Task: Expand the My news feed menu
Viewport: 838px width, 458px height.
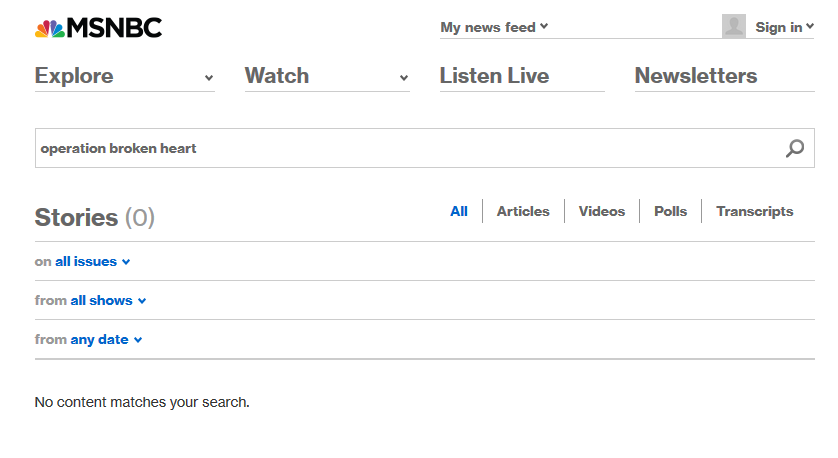Action: [494, 27]
